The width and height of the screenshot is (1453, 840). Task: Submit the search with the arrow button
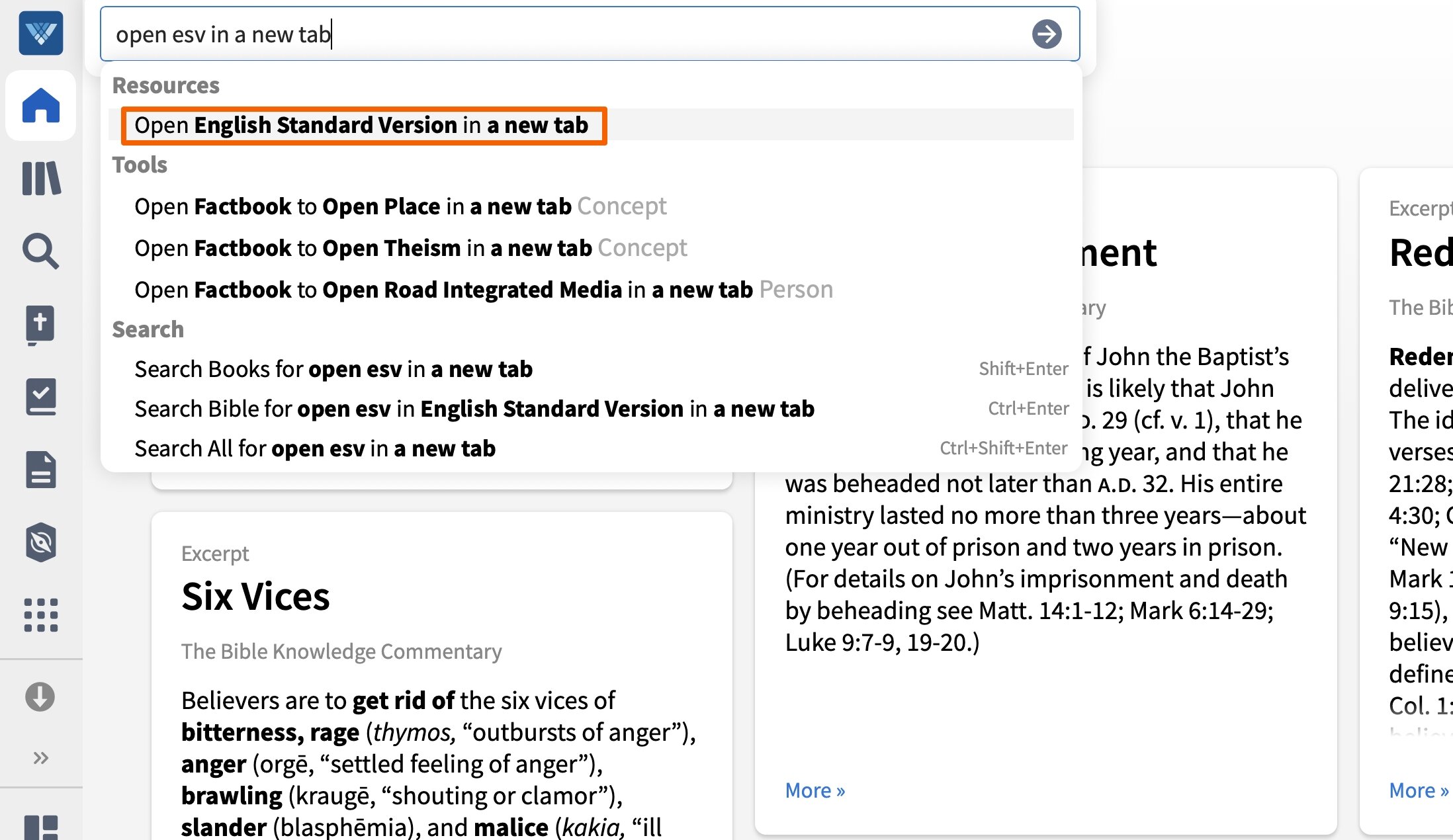point(1046,34)
